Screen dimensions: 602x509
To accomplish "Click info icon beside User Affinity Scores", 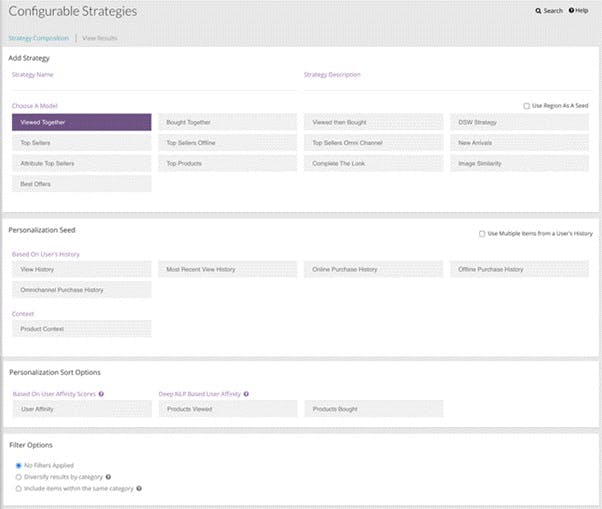I will click(102, 394).
